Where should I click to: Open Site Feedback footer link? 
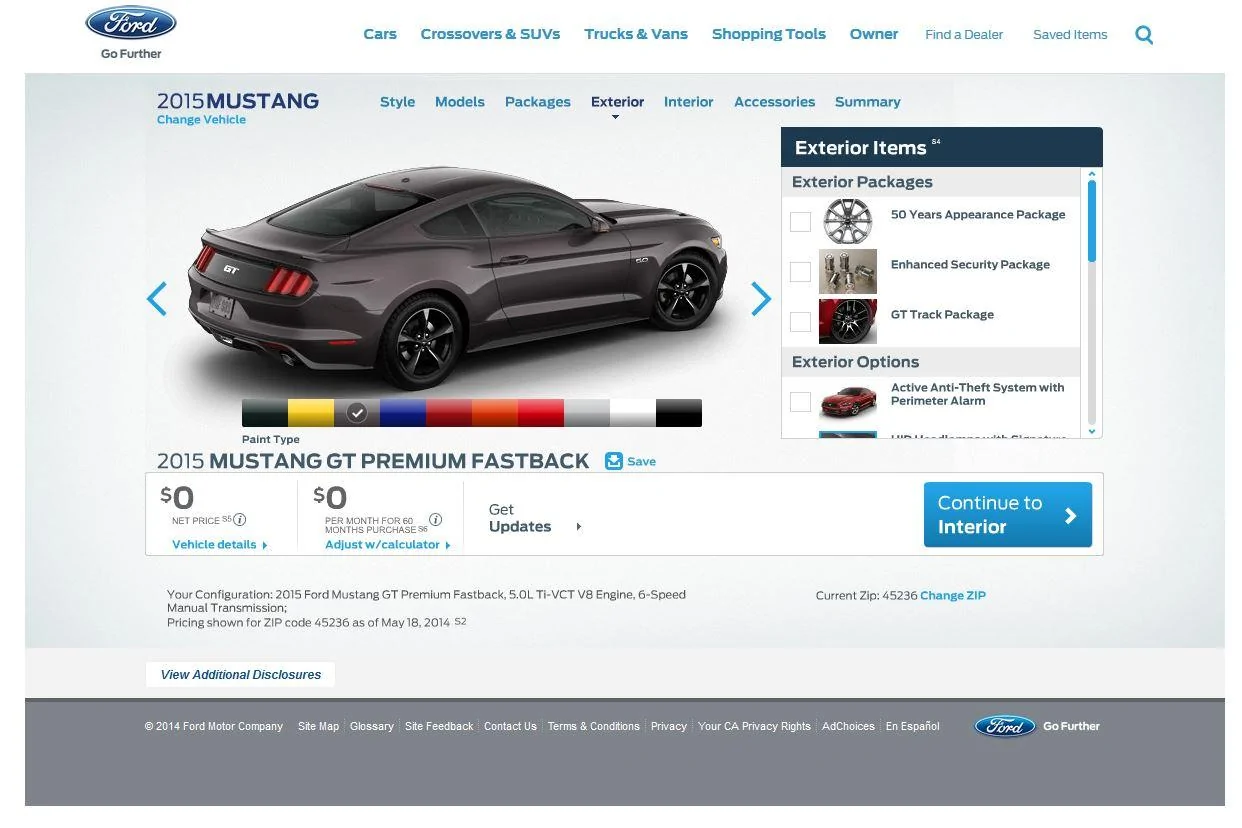pyautogui.click(x=439, y=726)
